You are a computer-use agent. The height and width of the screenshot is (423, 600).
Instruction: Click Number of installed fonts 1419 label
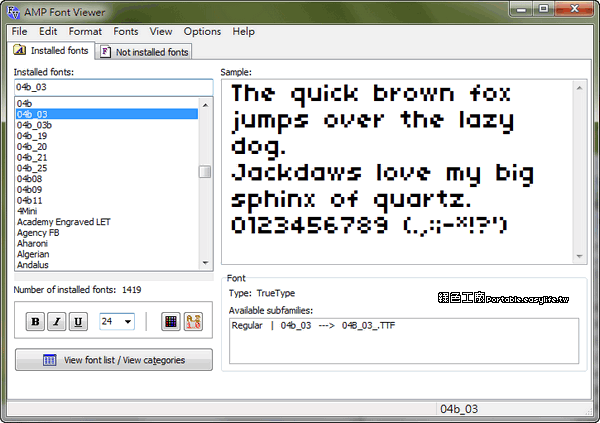click(x=77, y=290)
